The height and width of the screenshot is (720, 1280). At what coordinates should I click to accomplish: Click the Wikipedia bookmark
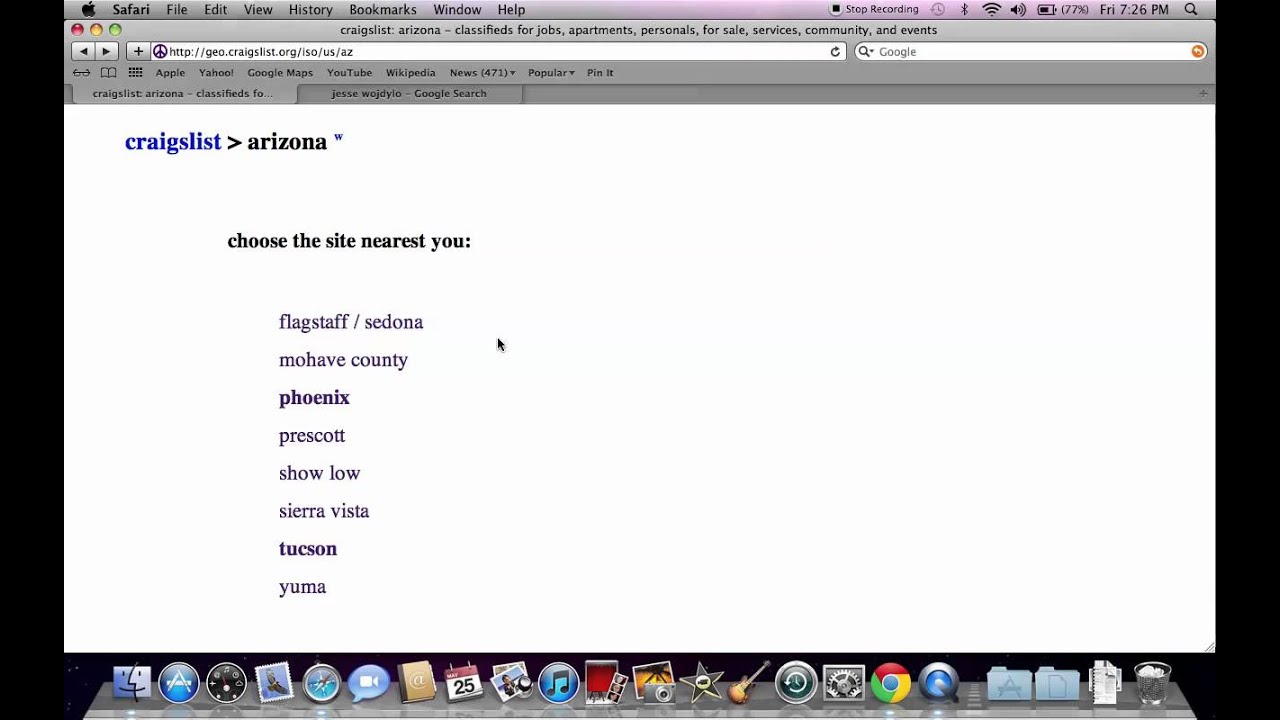(x=410, y=72)
